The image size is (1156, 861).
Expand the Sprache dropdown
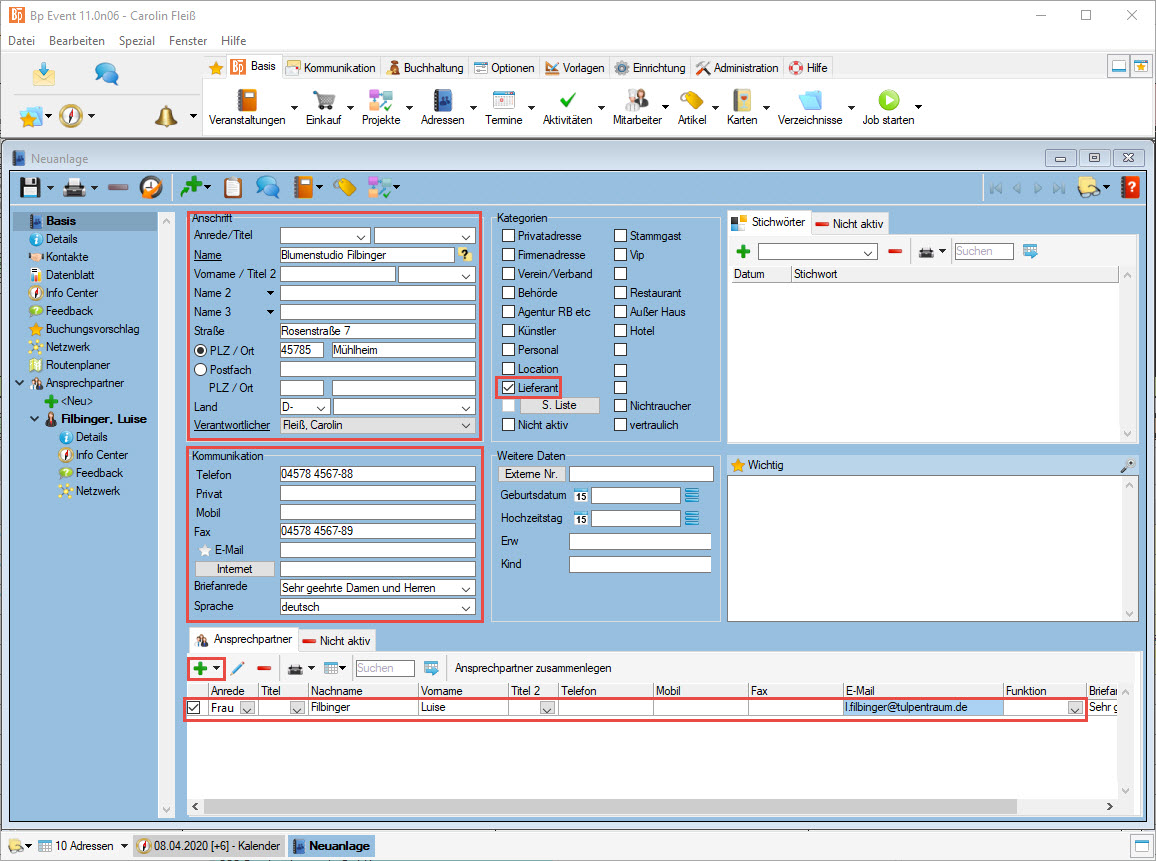(x=466, y=607)
